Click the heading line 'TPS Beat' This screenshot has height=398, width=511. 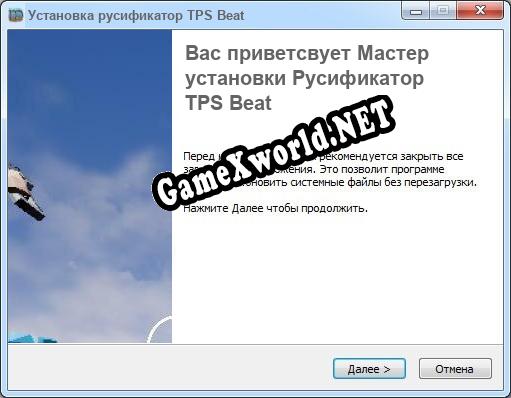tap(229, 103)
